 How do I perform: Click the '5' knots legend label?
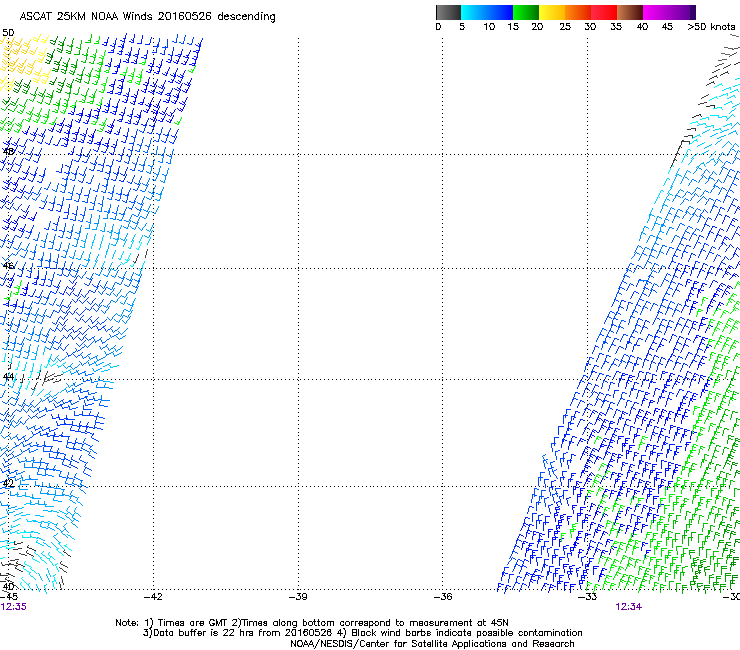pyautogui.click(x=462, y=27)
